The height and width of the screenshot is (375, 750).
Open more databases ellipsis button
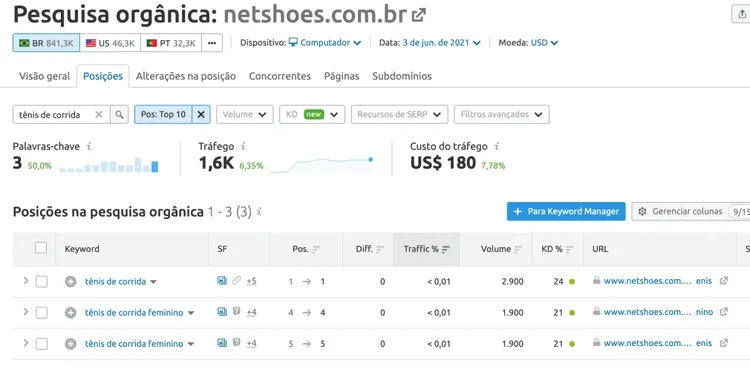coord(212,43)
